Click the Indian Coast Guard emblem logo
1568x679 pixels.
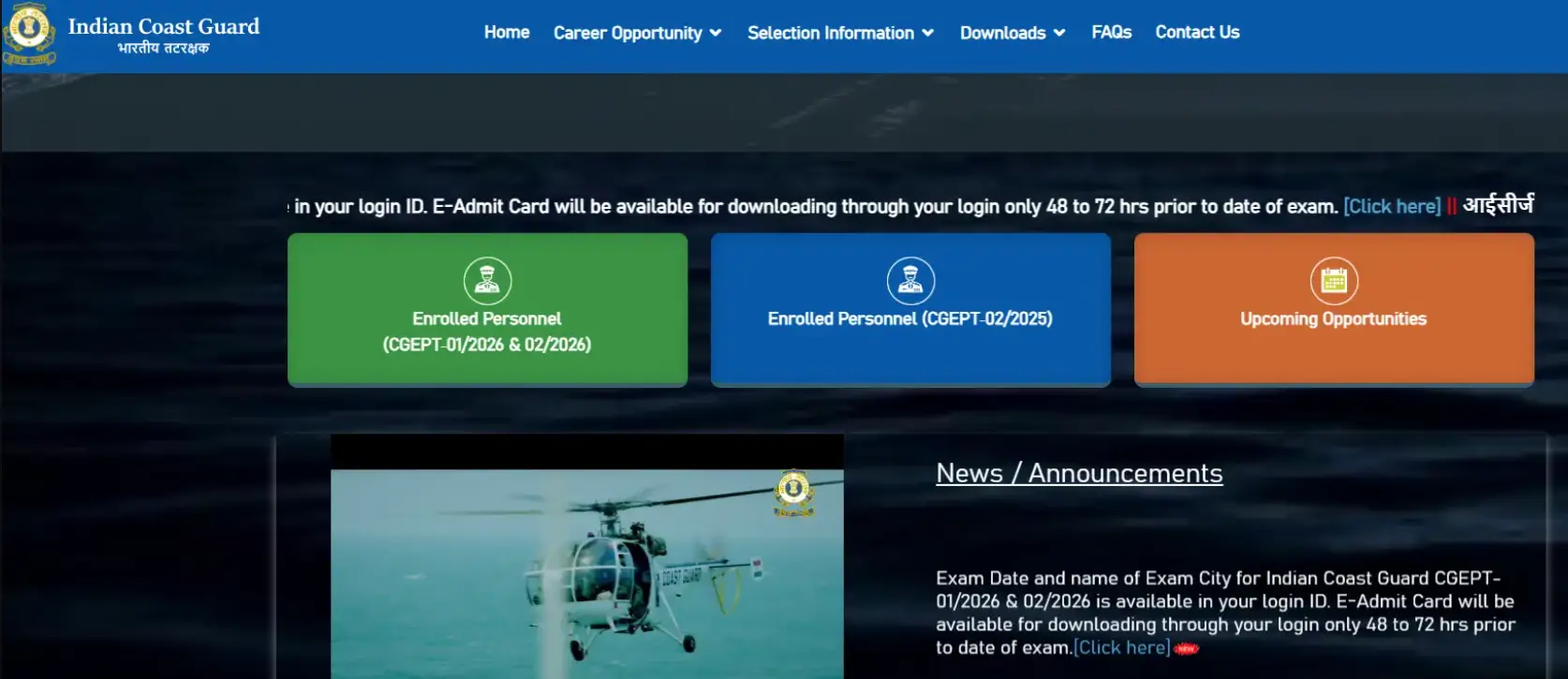[29, 34]
